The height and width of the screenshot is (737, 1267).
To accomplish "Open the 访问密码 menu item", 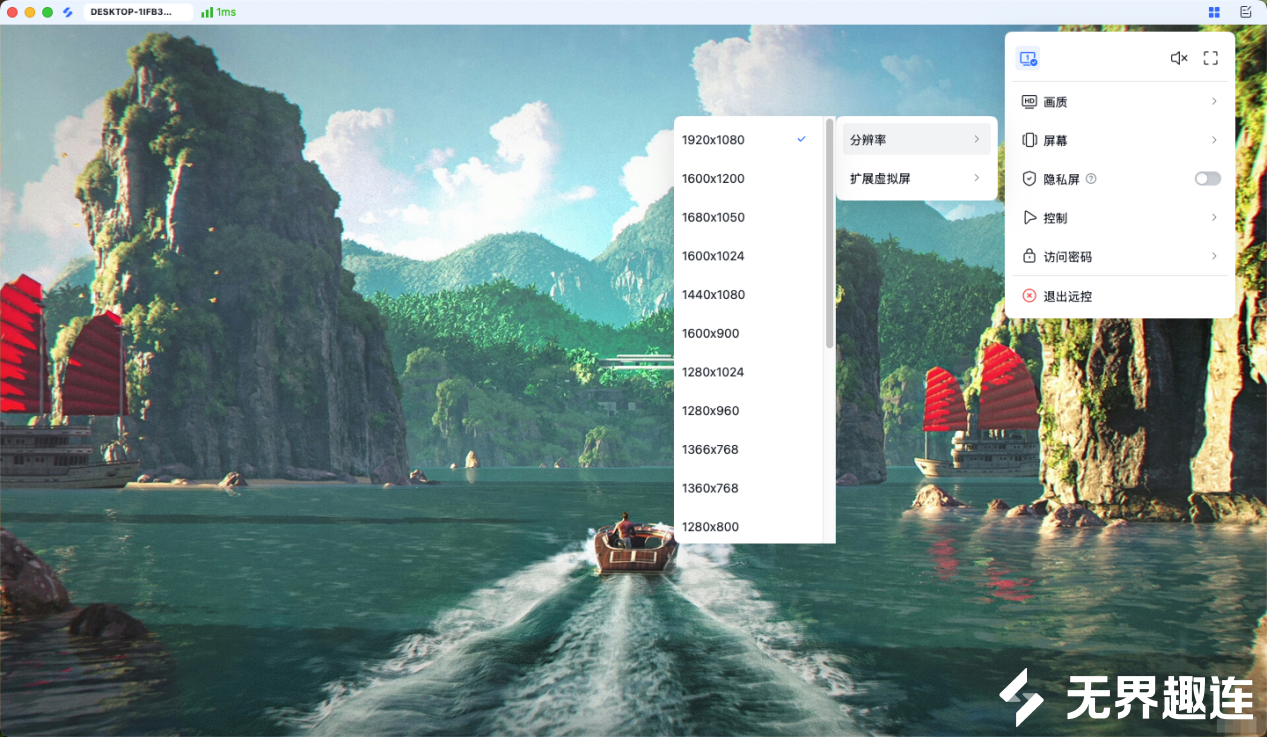I will (1120, 256).
